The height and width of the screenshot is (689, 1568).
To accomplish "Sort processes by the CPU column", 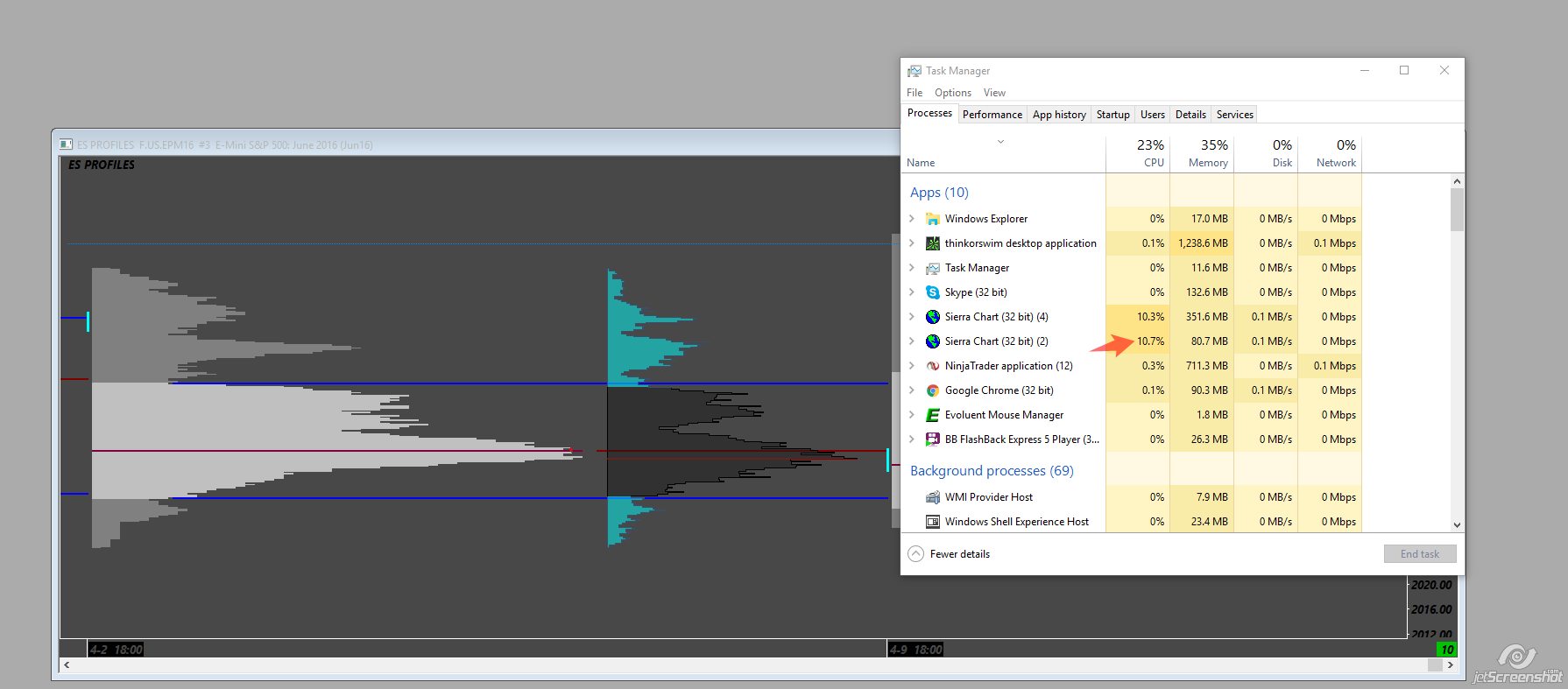I will click(1138, 152).
